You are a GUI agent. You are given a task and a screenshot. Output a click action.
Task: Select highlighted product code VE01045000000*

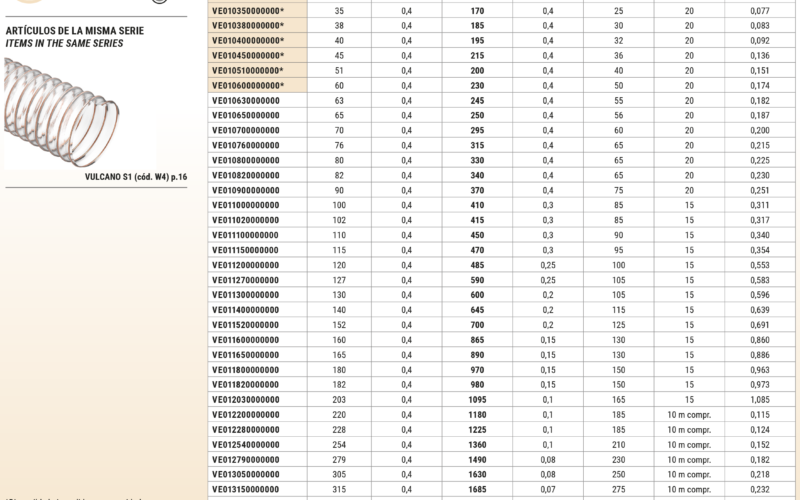(247, 55)
